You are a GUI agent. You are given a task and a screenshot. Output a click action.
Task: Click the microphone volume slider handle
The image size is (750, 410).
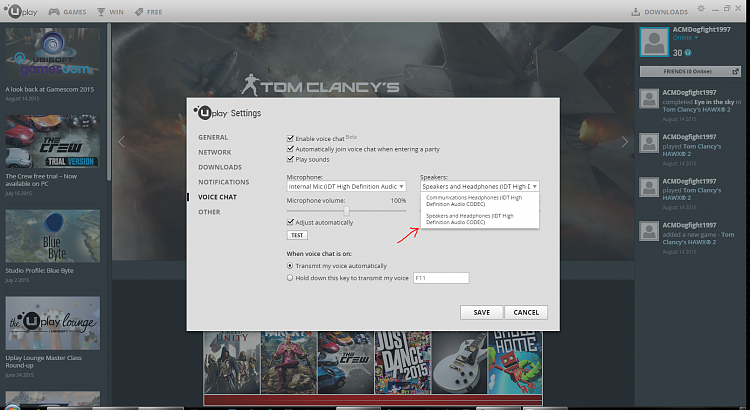pyautogui.click(x=346, y=211)
